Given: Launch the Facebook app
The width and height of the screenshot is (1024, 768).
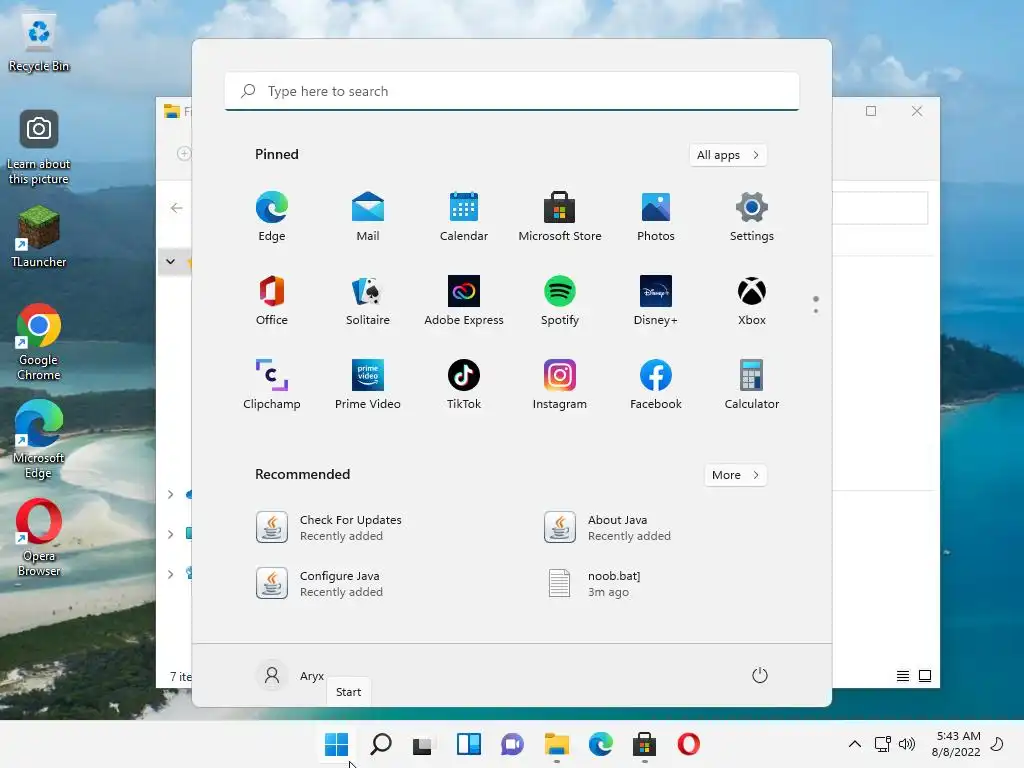Looking at the screenshot, I should click(x=656, y=385).
